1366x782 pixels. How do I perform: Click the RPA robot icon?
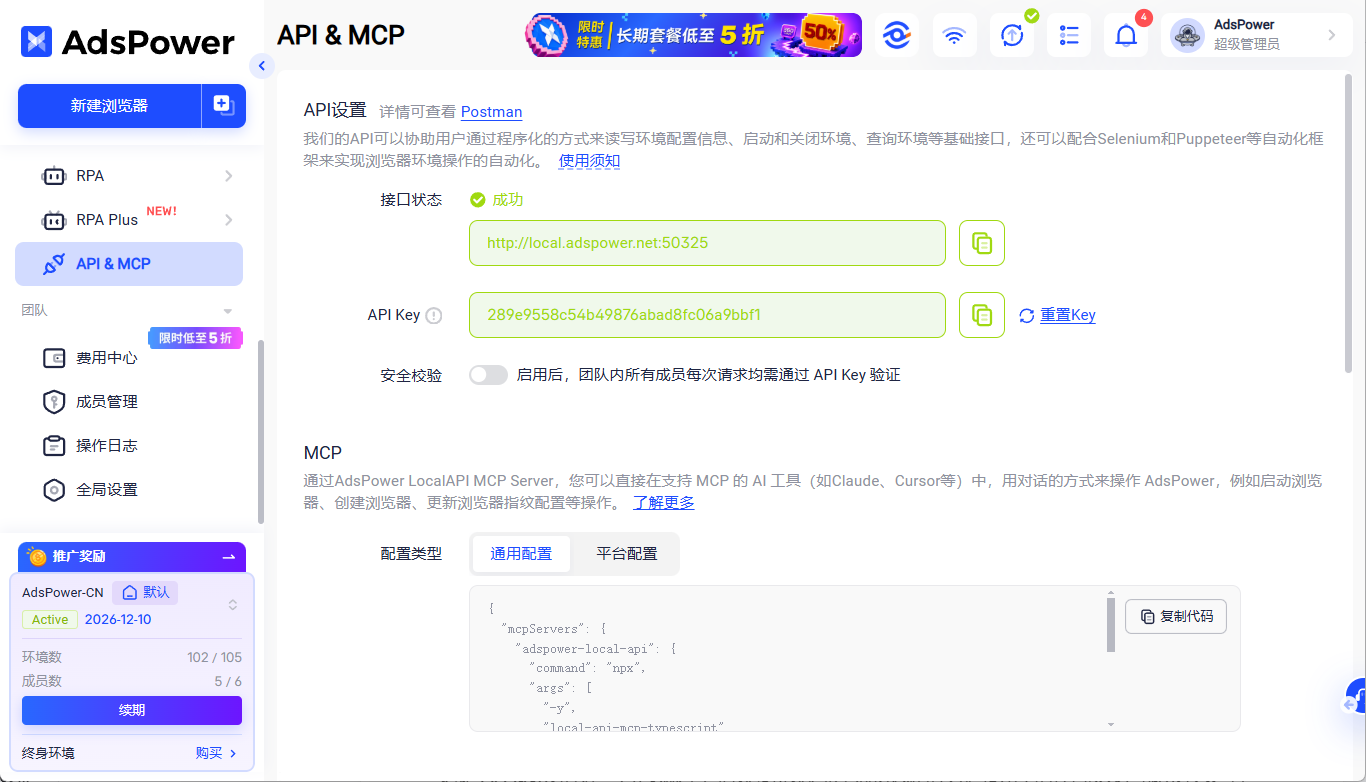pos(53,176)
